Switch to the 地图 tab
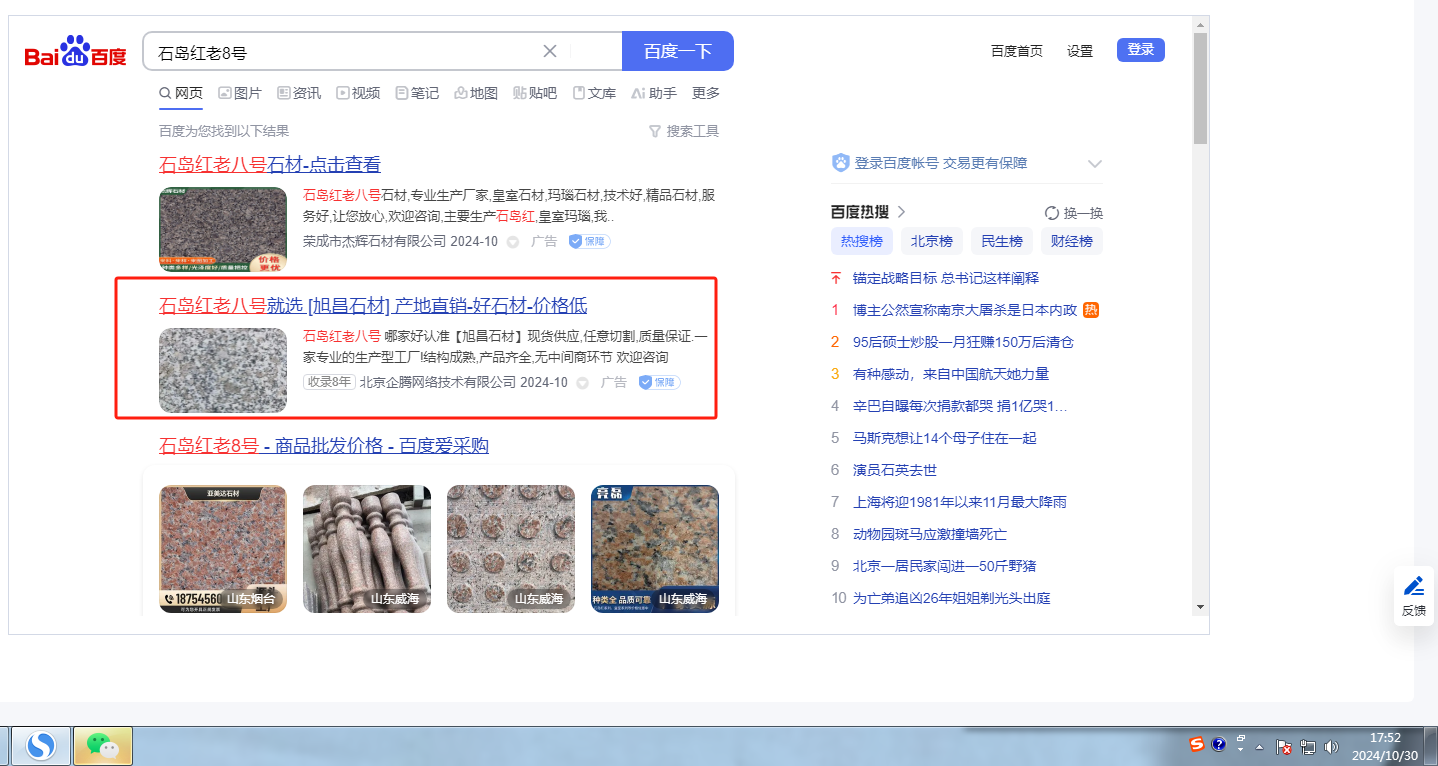Viewport: 1438px width, 766px height. (476, 93)
